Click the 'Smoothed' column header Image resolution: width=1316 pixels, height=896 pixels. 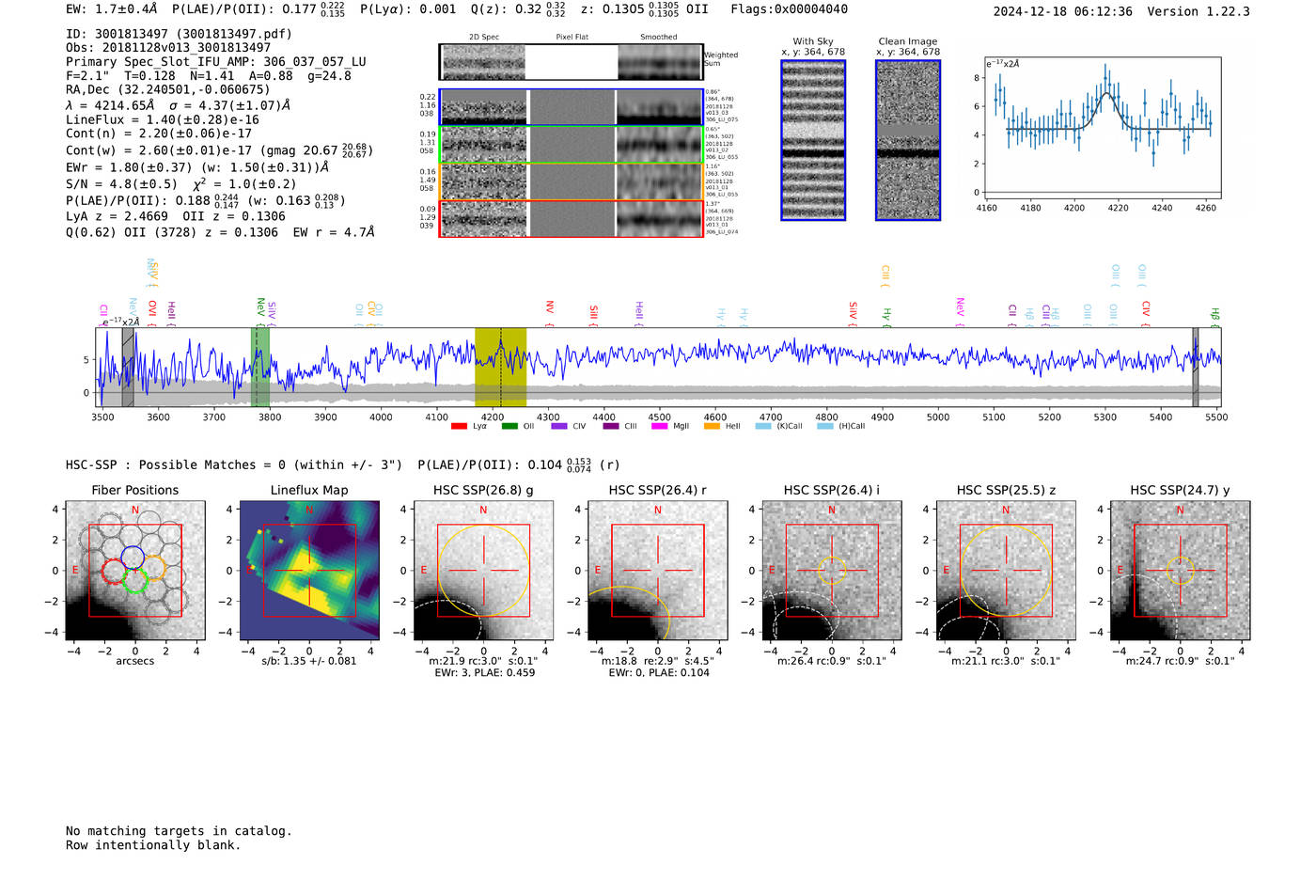659,38
